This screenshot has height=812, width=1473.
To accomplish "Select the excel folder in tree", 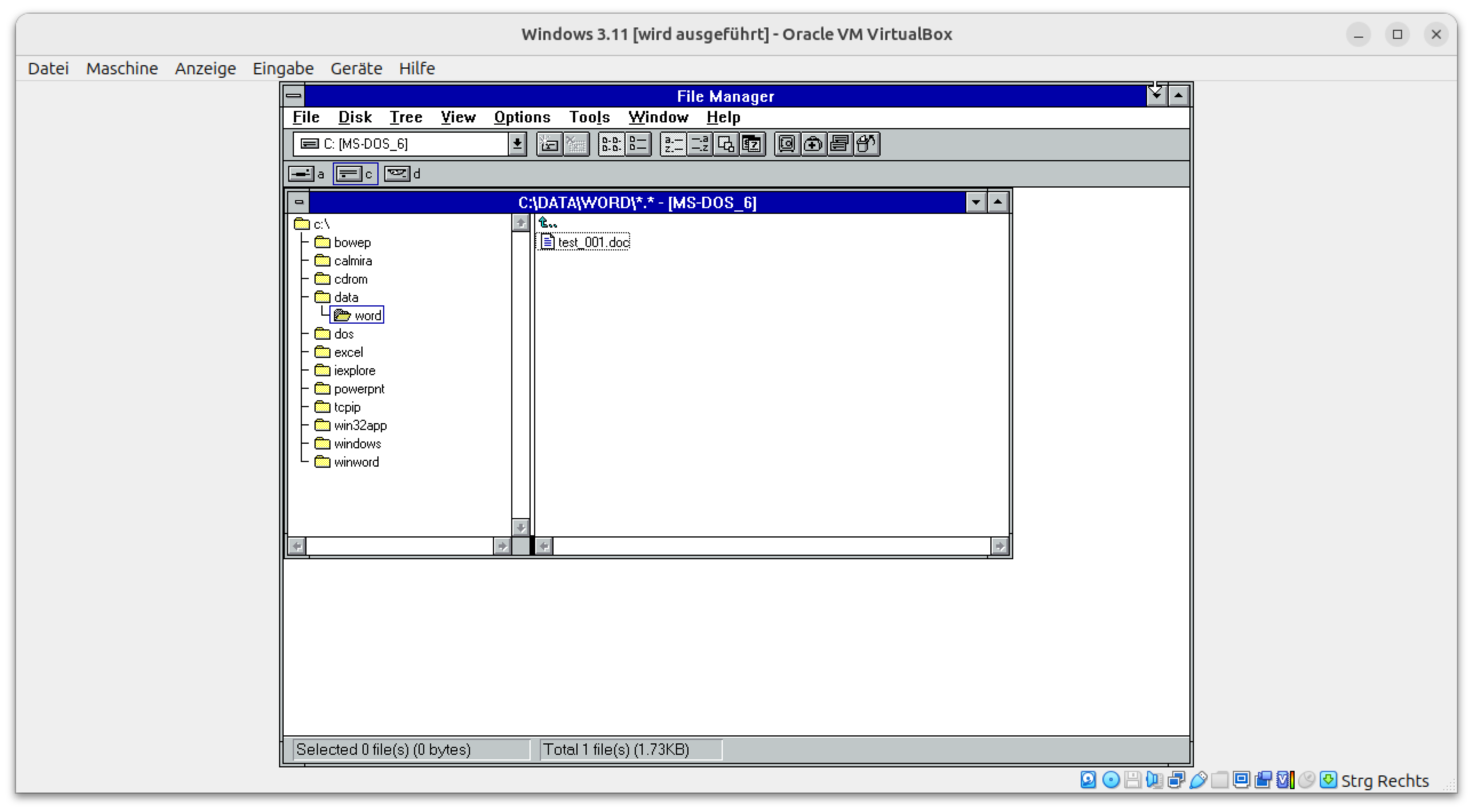I will pos(339,352).
